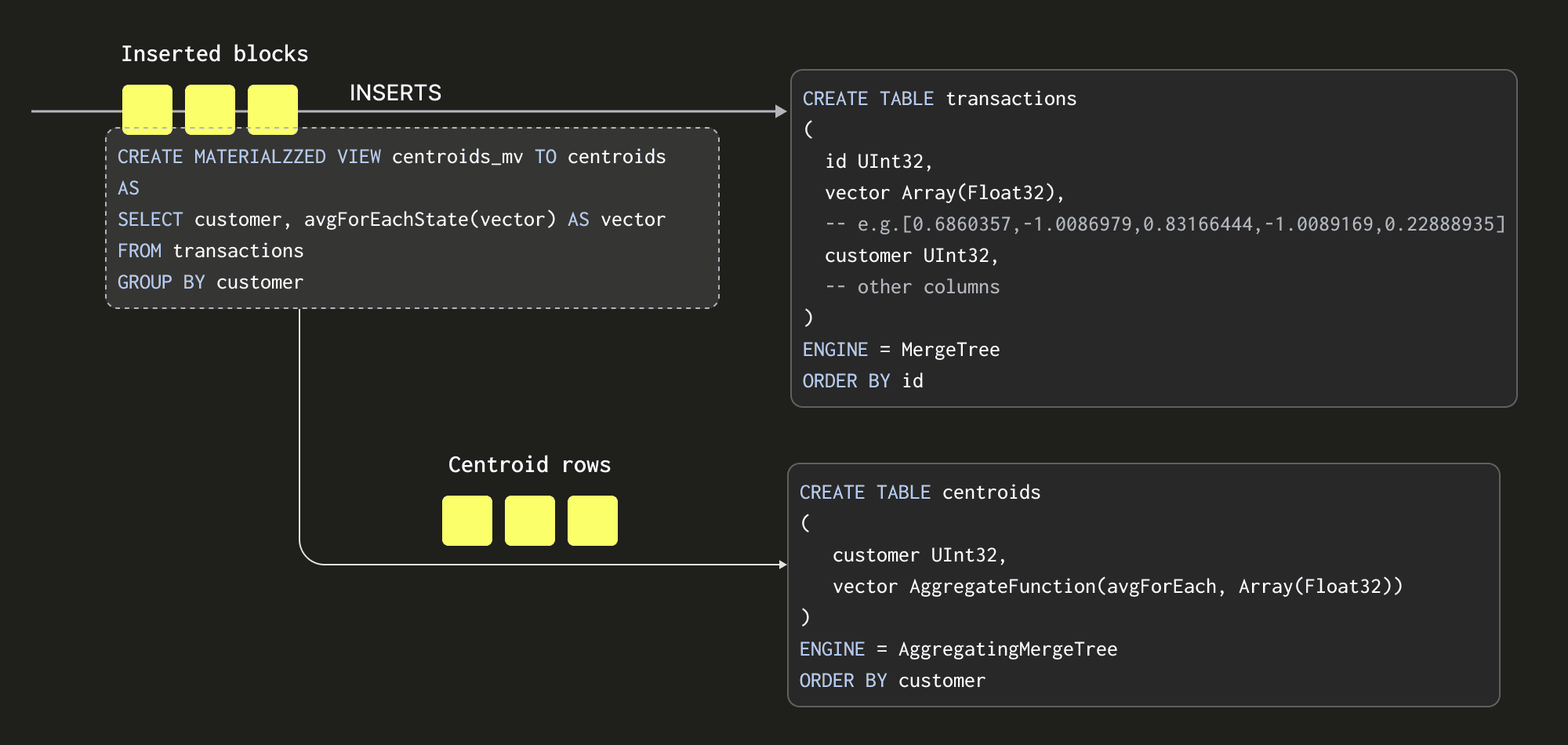Click ENGINE = AggregatingMergeTree line
Viewport: 1568px width, 745px height.
958,649
